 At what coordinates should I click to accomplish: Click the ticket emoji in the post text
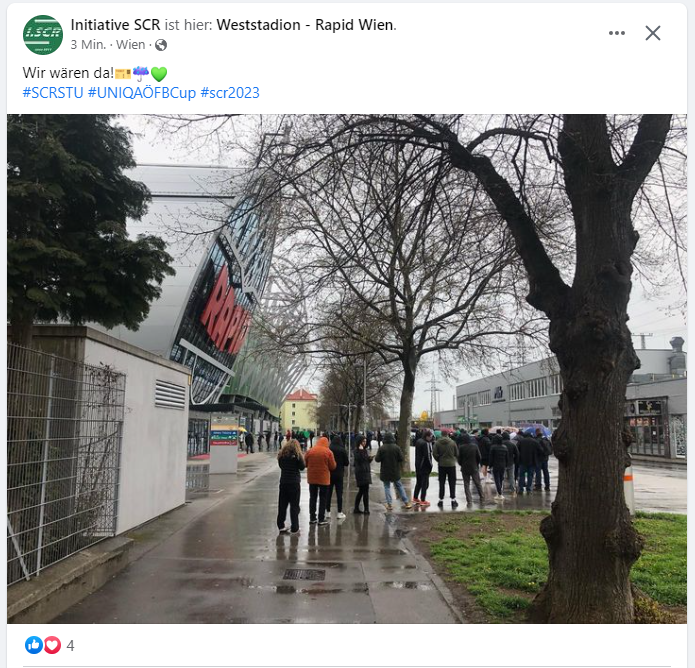click(123, 73)
